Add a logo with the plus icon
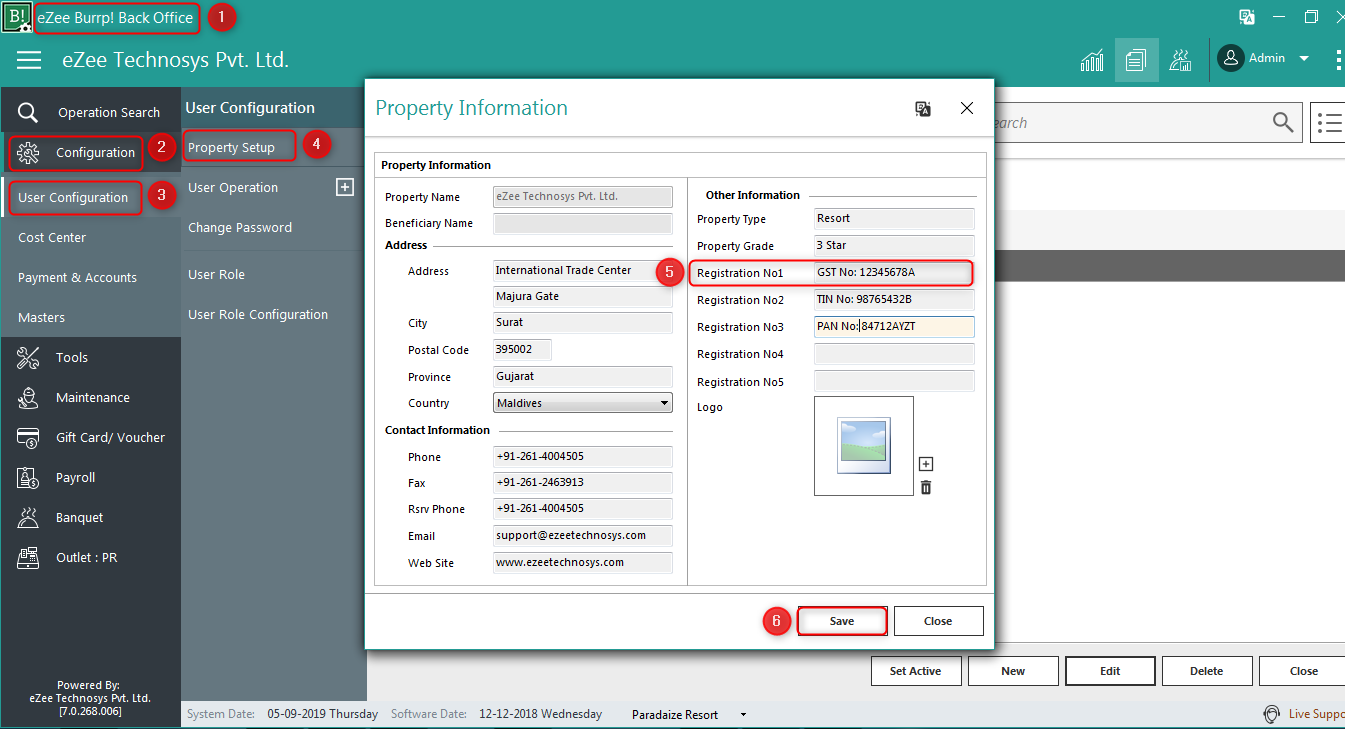Viewport: 1345px width, 729px height. coord(926,464)
